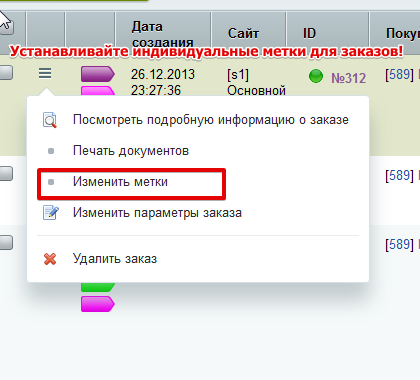This screenshot has width=420, height=380.
Task: Sort by the ID column header
Action: [309, 33]
